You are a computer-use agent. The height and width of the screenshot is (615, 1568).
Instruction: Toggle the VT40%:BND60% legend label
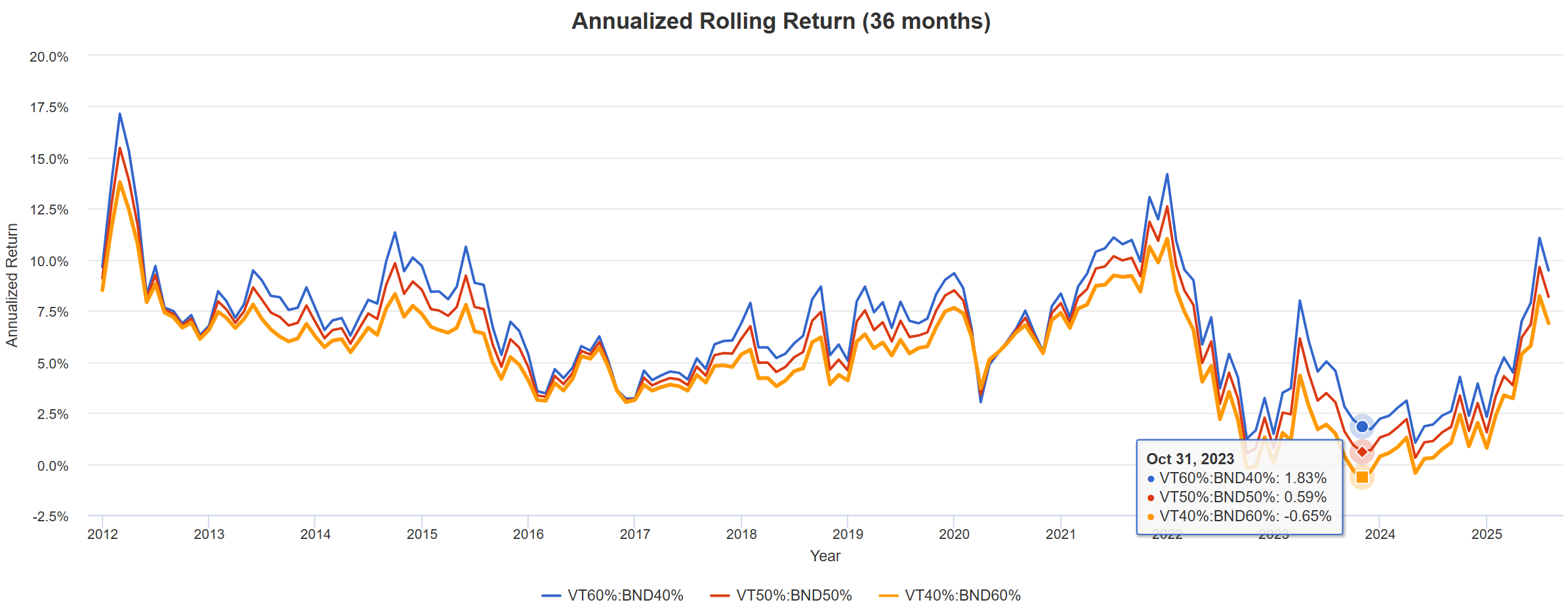(962, 595)
